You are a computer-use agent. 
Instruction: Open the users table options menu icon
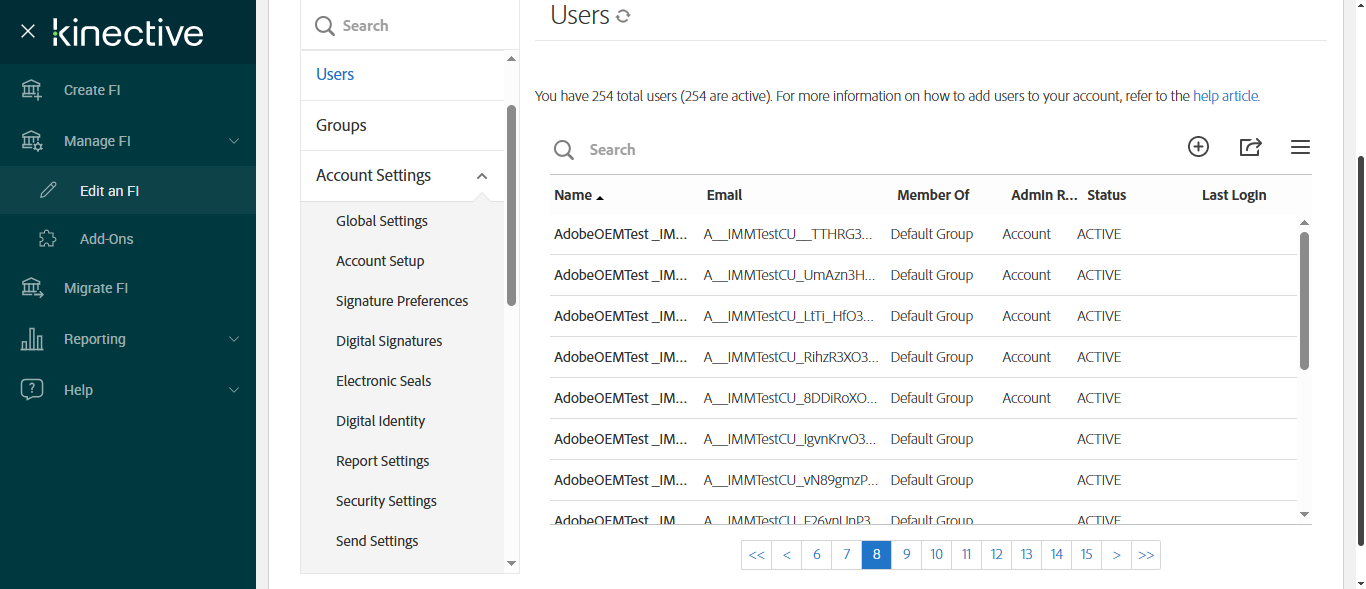pos(1300,147)
